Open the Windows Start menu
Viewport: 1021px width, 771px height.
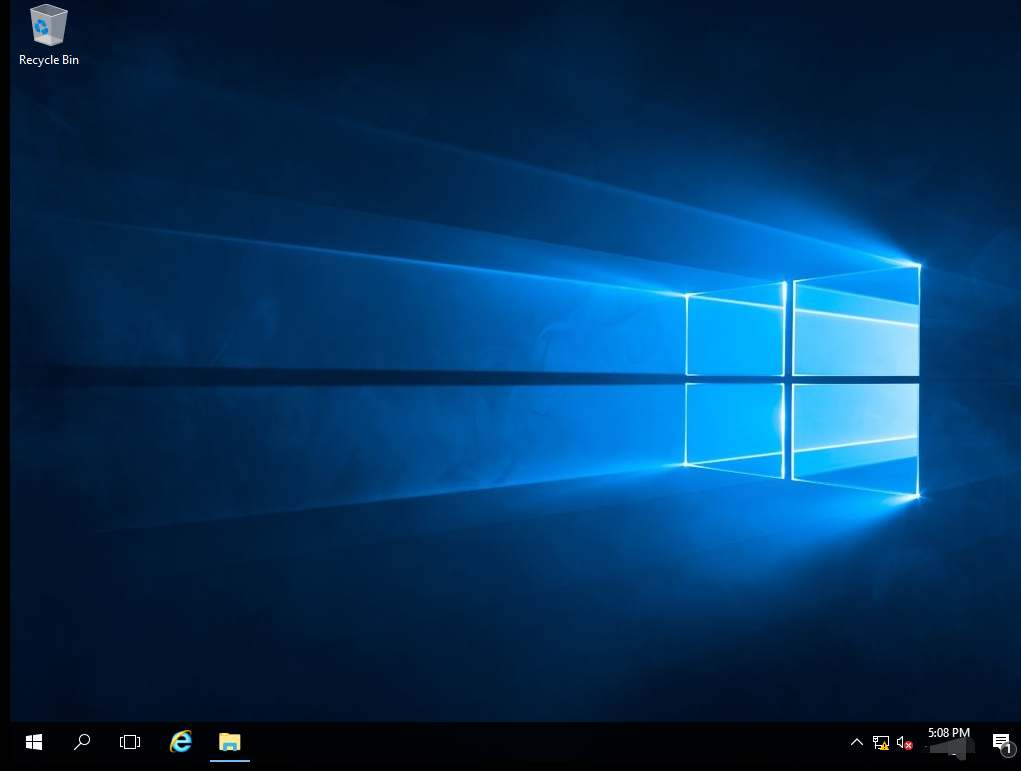[x=34, y=742]
